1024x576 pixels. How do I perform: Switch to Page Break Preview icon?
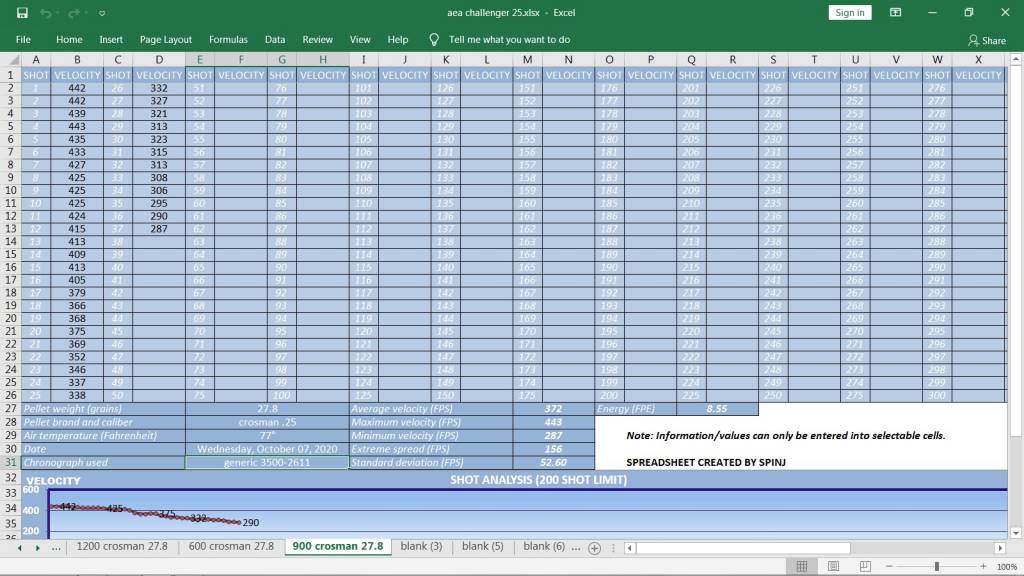[865, 566]
